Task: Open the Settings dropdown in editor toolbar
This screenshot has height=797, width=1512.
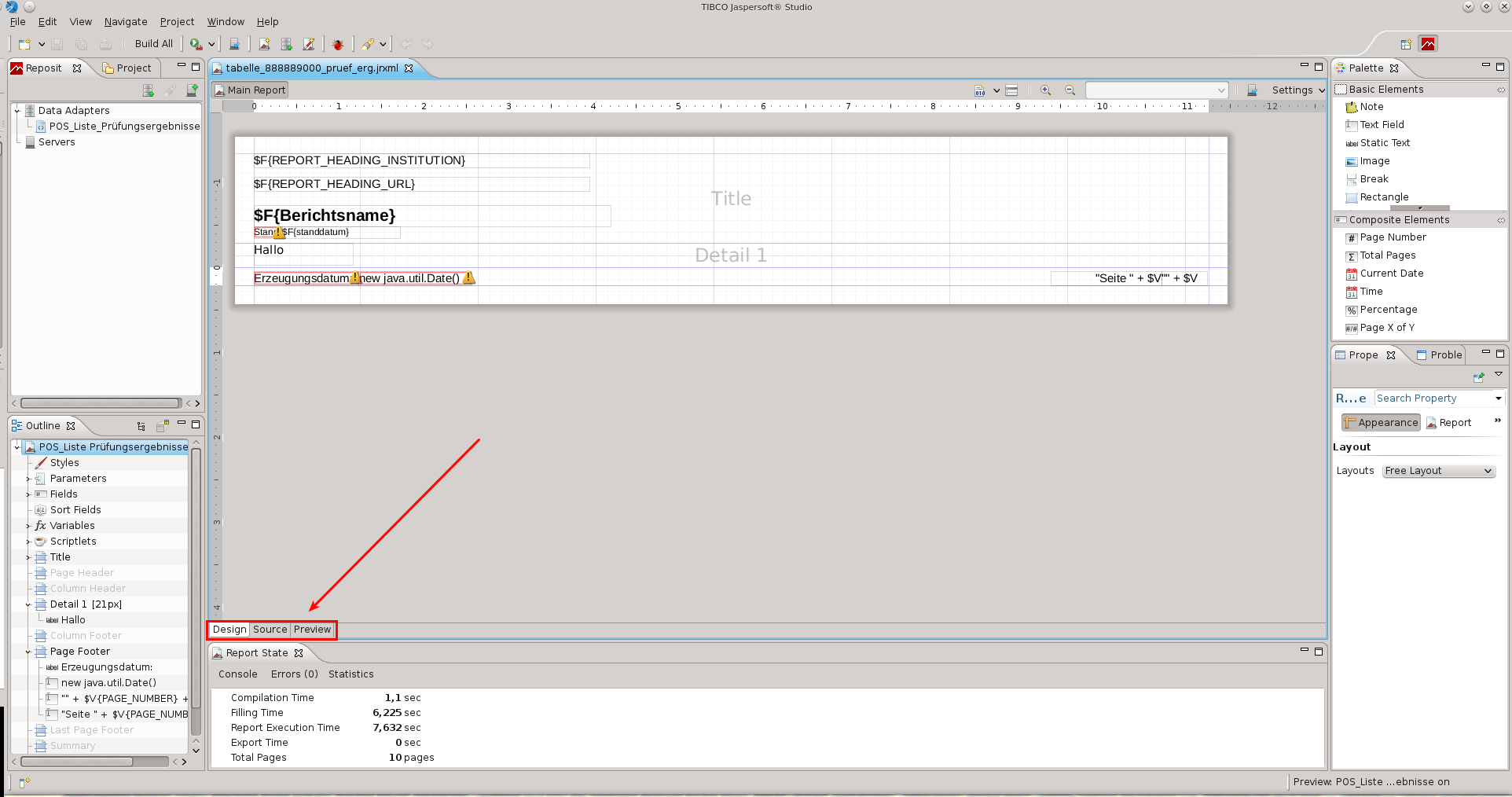Action: point(1297,90)
